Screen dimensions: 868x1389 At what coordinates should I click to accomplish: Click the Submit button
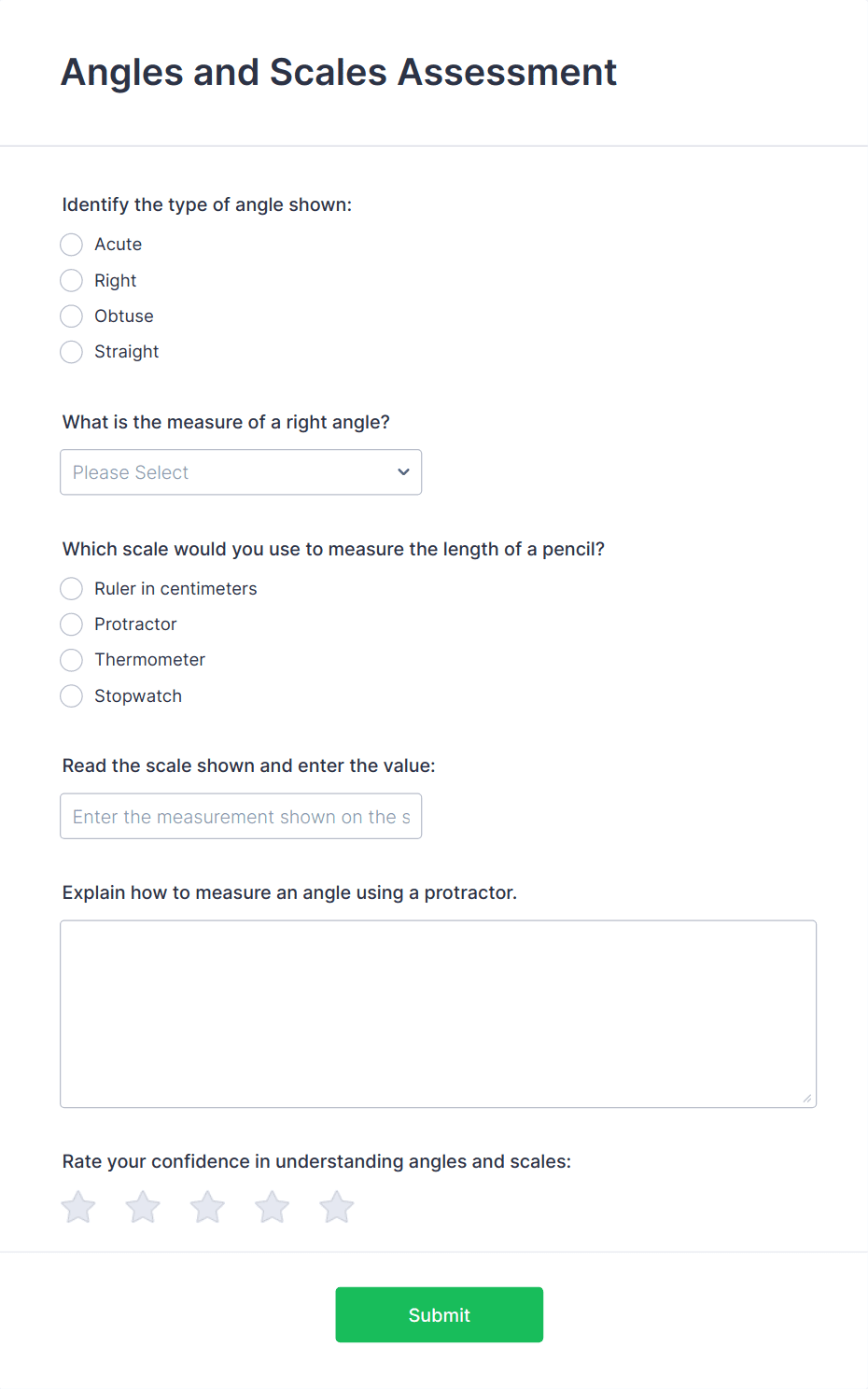click(x=439, y=1314)
